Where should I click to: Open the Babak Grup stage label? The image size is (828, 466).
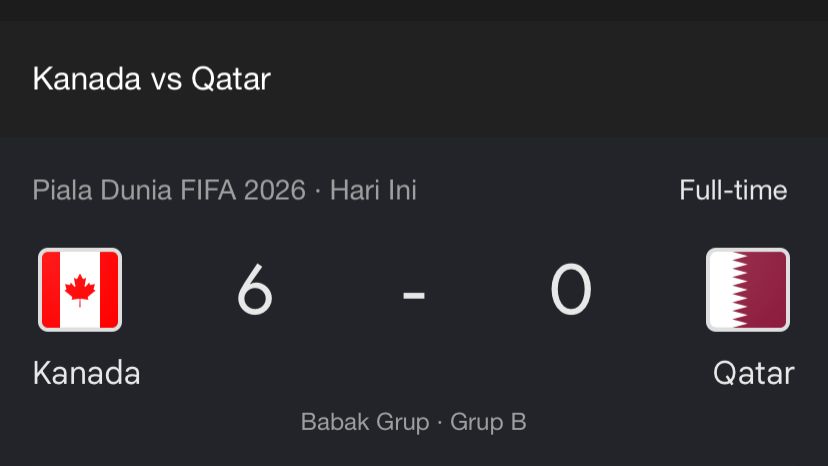click(x=365, y=422)
